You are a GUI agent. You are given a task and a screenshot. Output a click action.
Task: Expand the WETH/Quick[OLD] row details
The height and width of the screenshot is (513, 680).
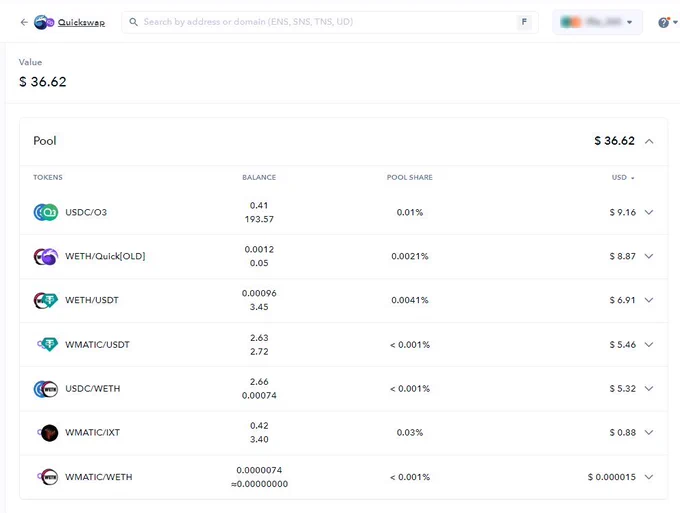click(x=649, y=256)
